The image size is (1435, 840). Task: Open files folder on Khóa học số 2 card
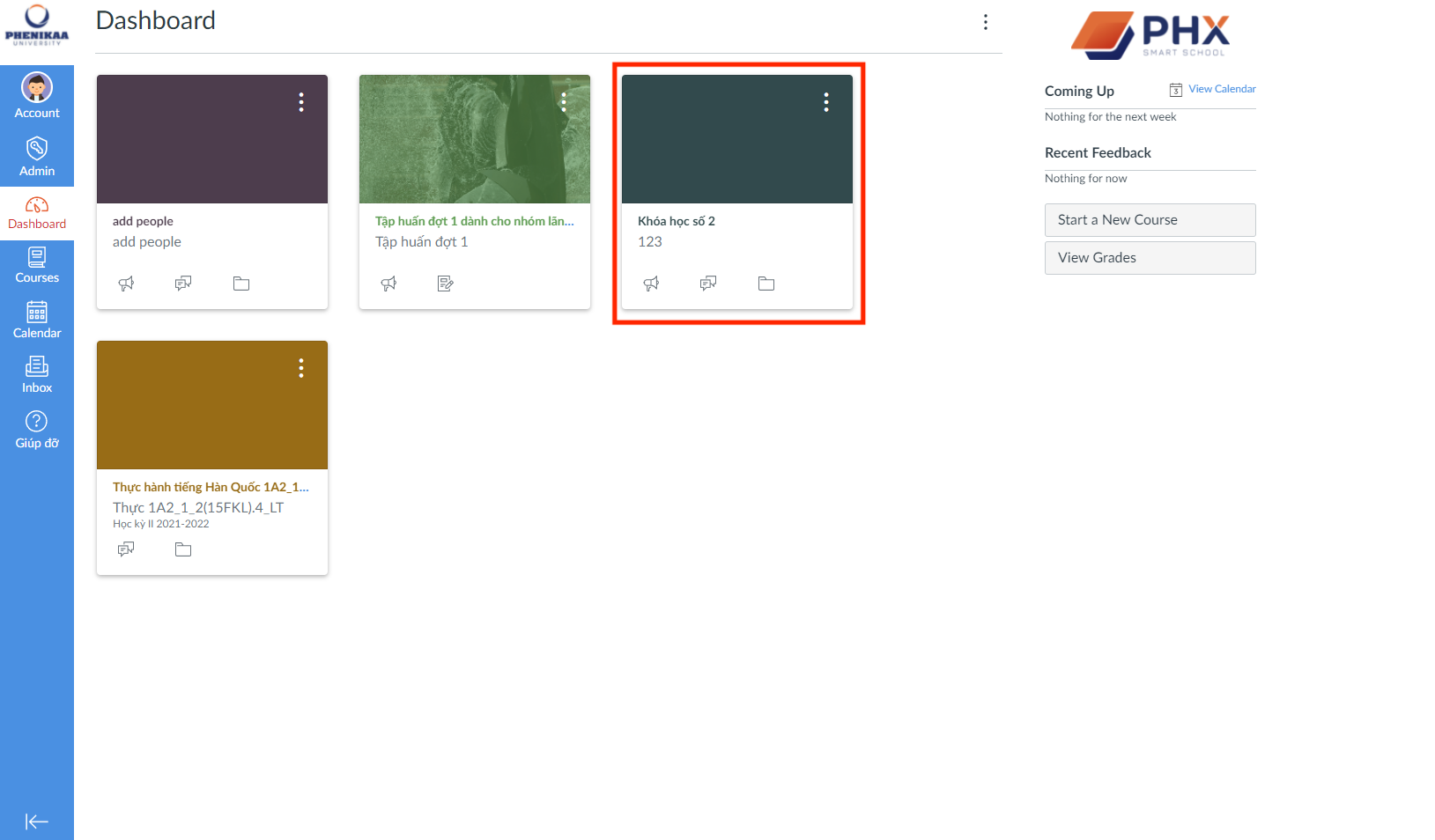tap(766, 284)
